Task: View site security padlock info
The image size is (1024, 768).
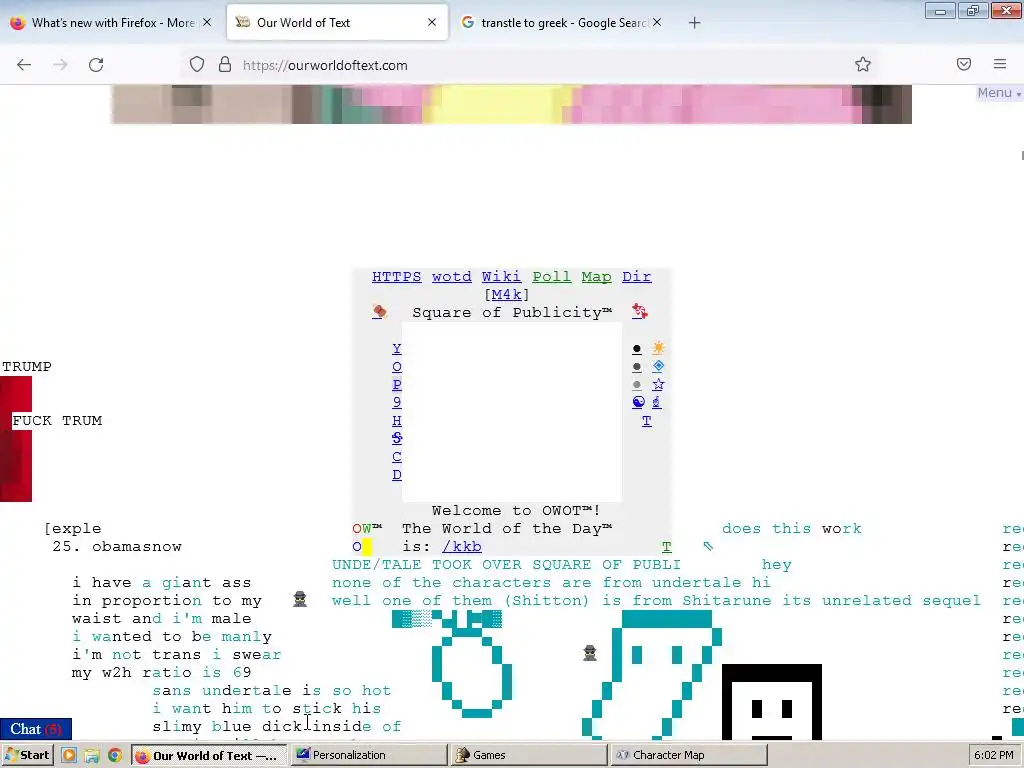Action: (225, 65)
